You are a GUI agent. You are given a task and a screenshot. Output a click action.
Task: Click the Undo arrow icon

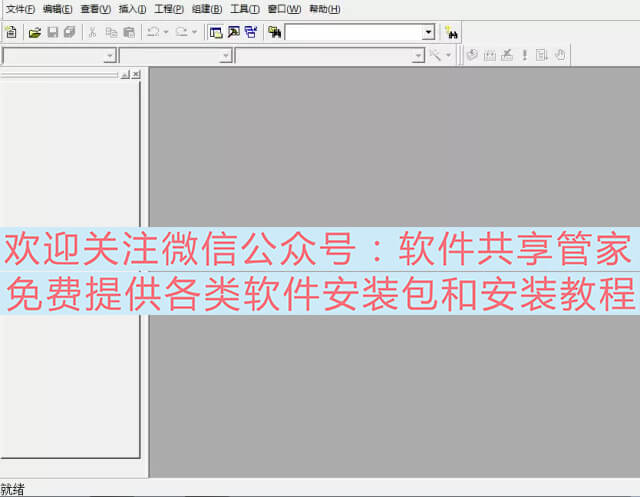153,32
